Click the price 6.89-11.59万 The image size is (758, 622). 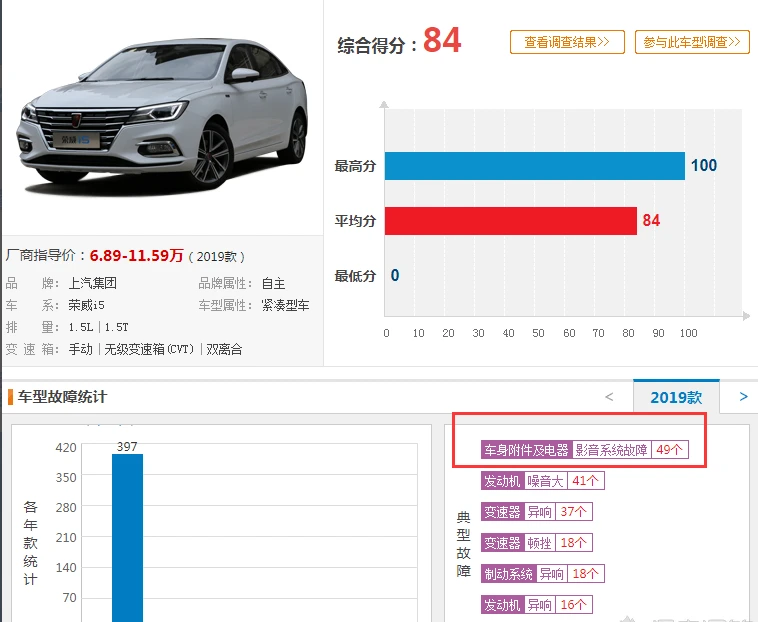[136, 255]
